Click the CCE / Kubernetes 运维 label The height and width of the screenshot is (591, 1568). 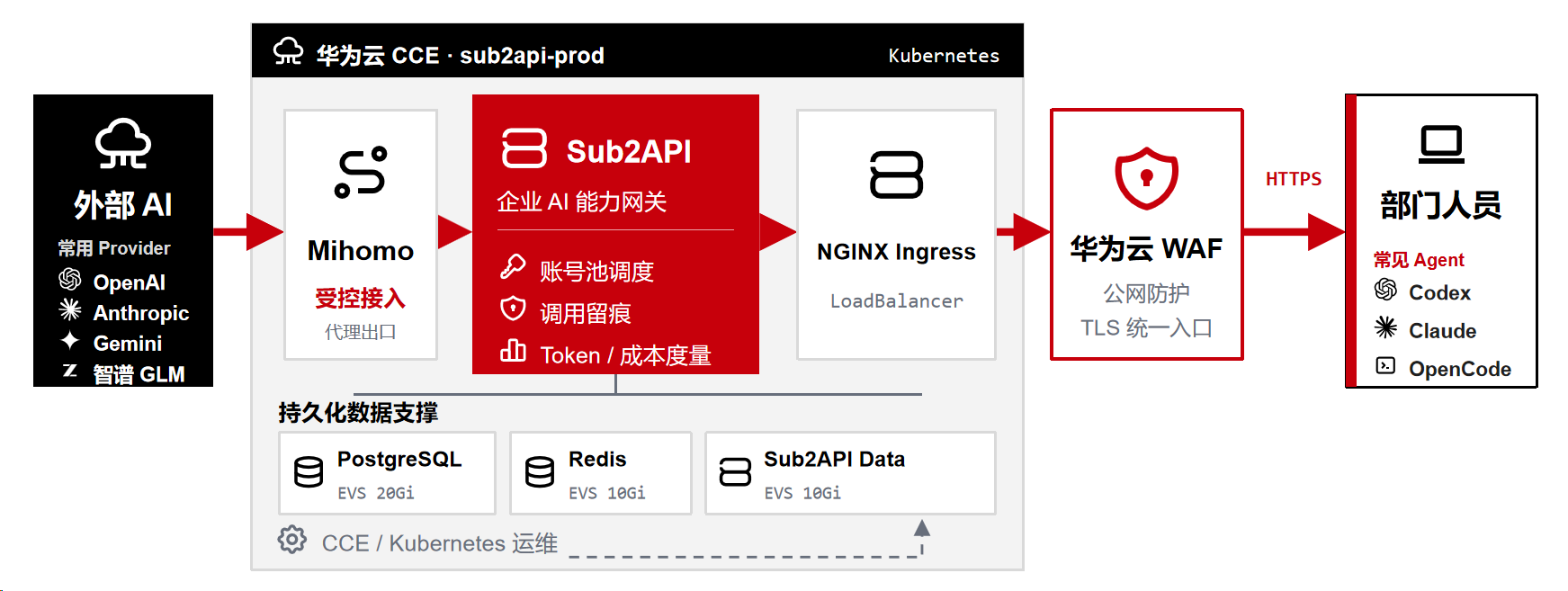click(x=440, y=543)
